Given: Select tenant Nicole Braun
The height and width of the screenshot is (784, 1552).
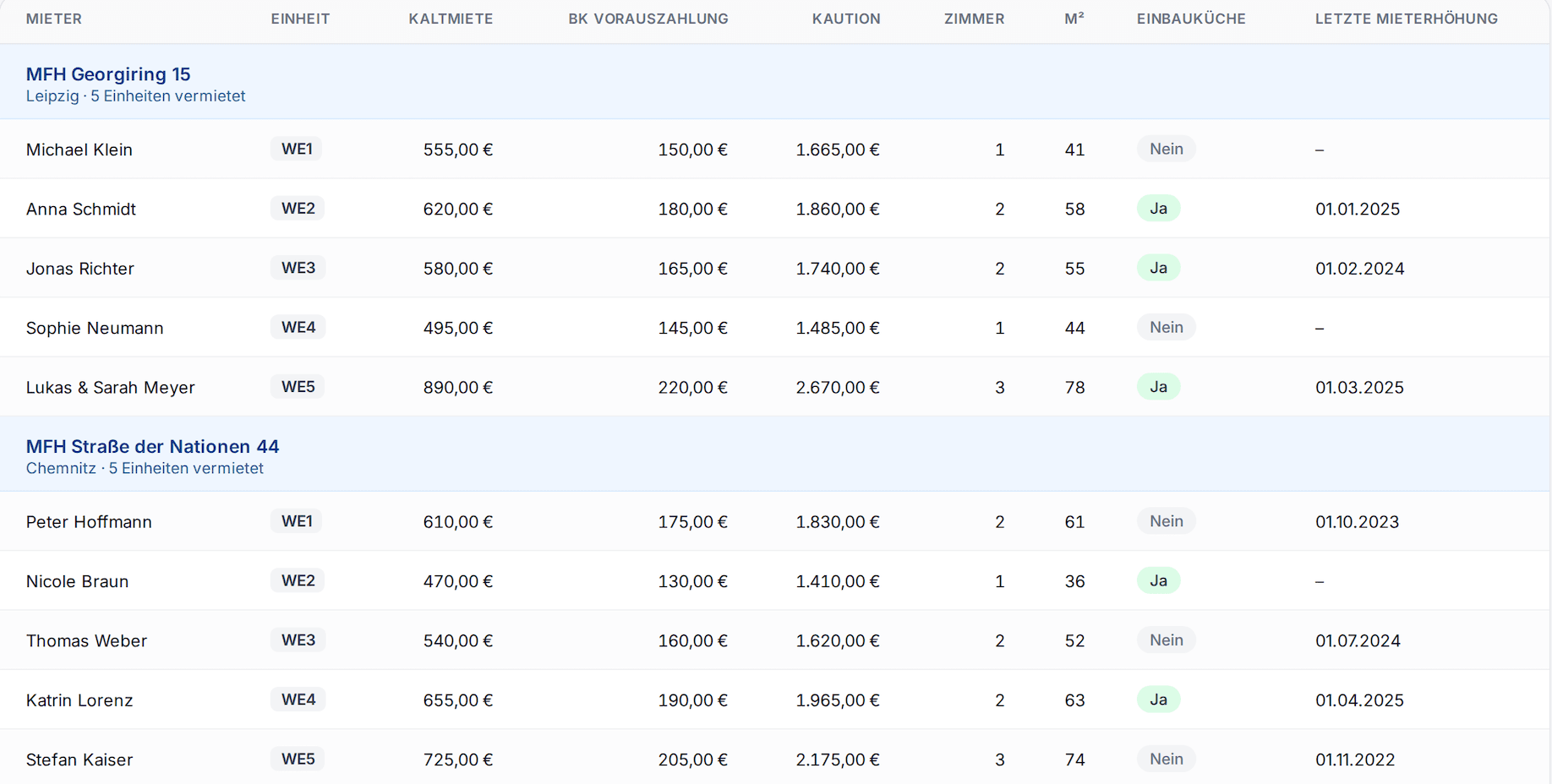Looking at the screenshot, I should [x=78, y=581].
